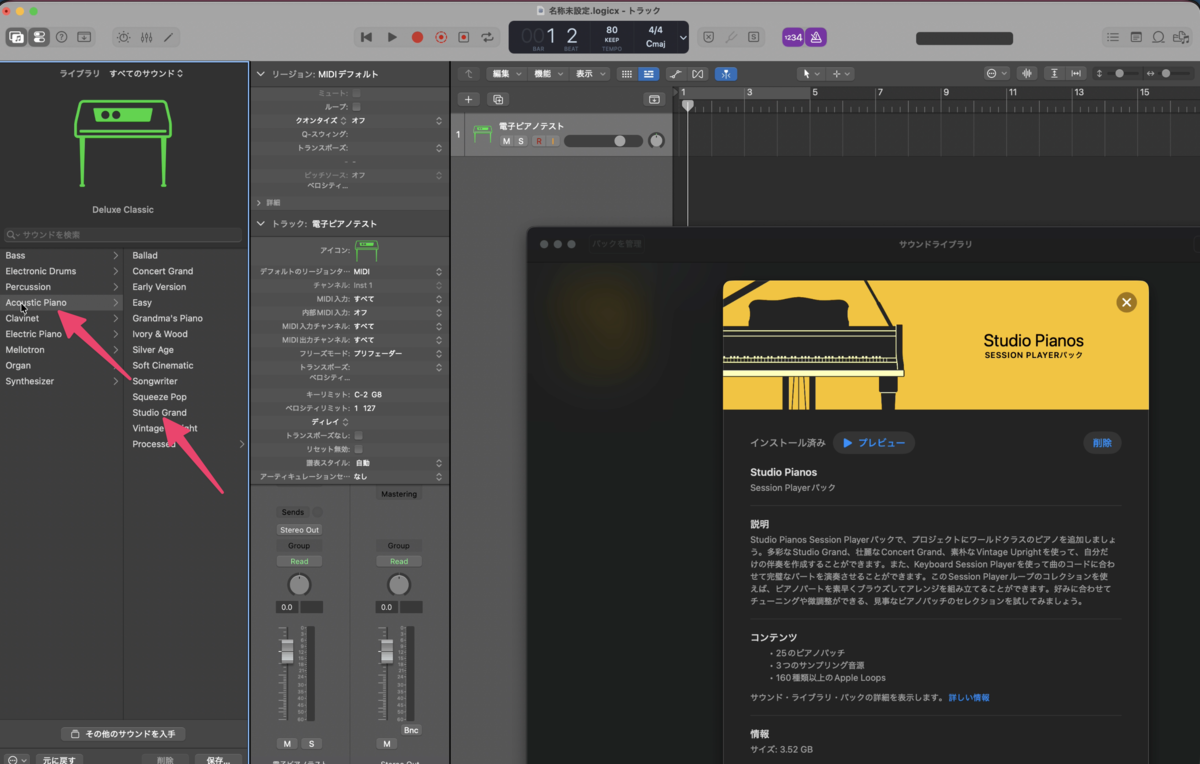Open the Mixer from the control bar

coord(146,37)
